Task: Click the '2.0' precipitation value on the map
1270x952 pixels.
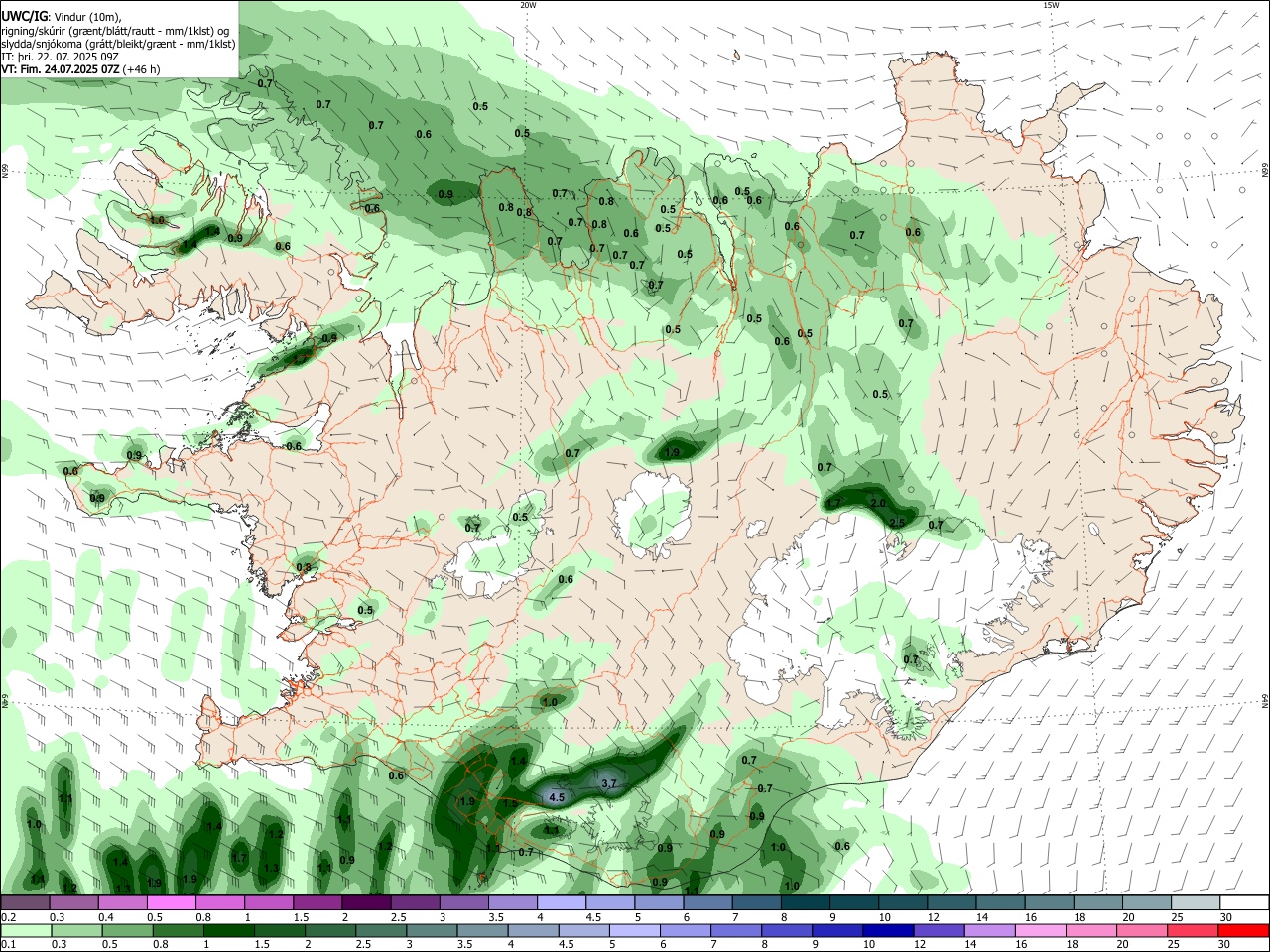Action: pyautogui.click(x=878, y=504)
